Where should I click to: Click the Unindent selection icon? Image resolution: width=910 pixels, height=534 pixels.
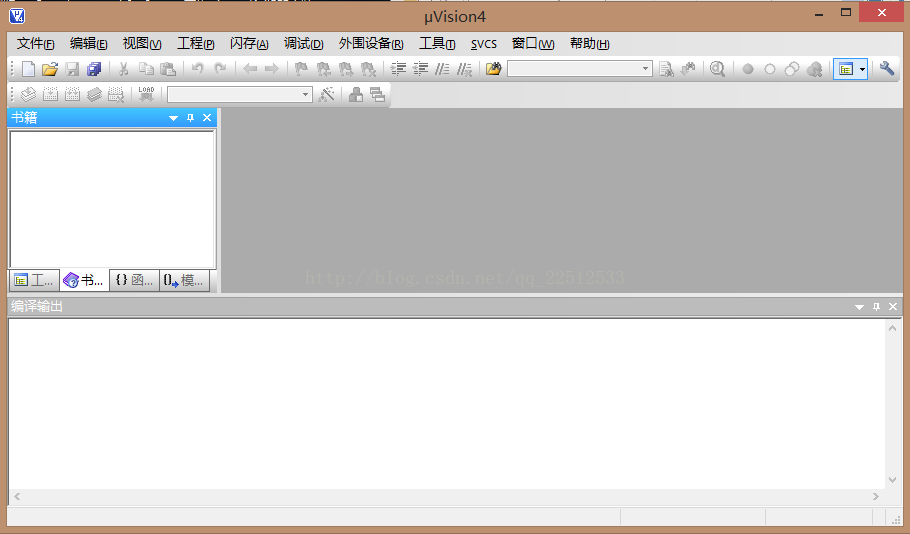[420, 69]
